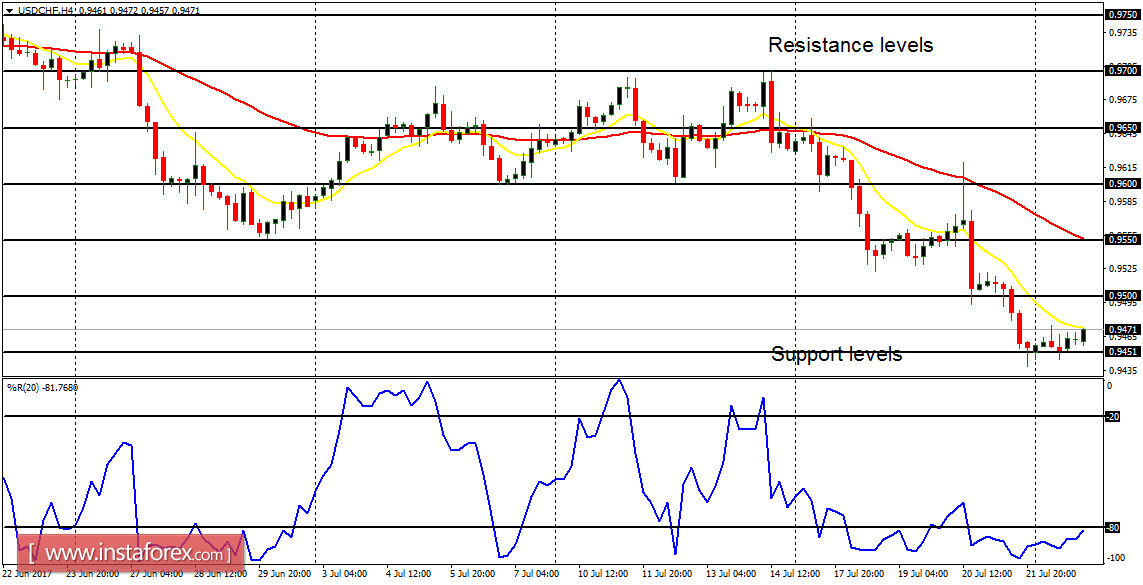Click the '4 Jul 12:00' time label
The height and width of the screenshot is (585, 1143).
[x=410, y=575]
